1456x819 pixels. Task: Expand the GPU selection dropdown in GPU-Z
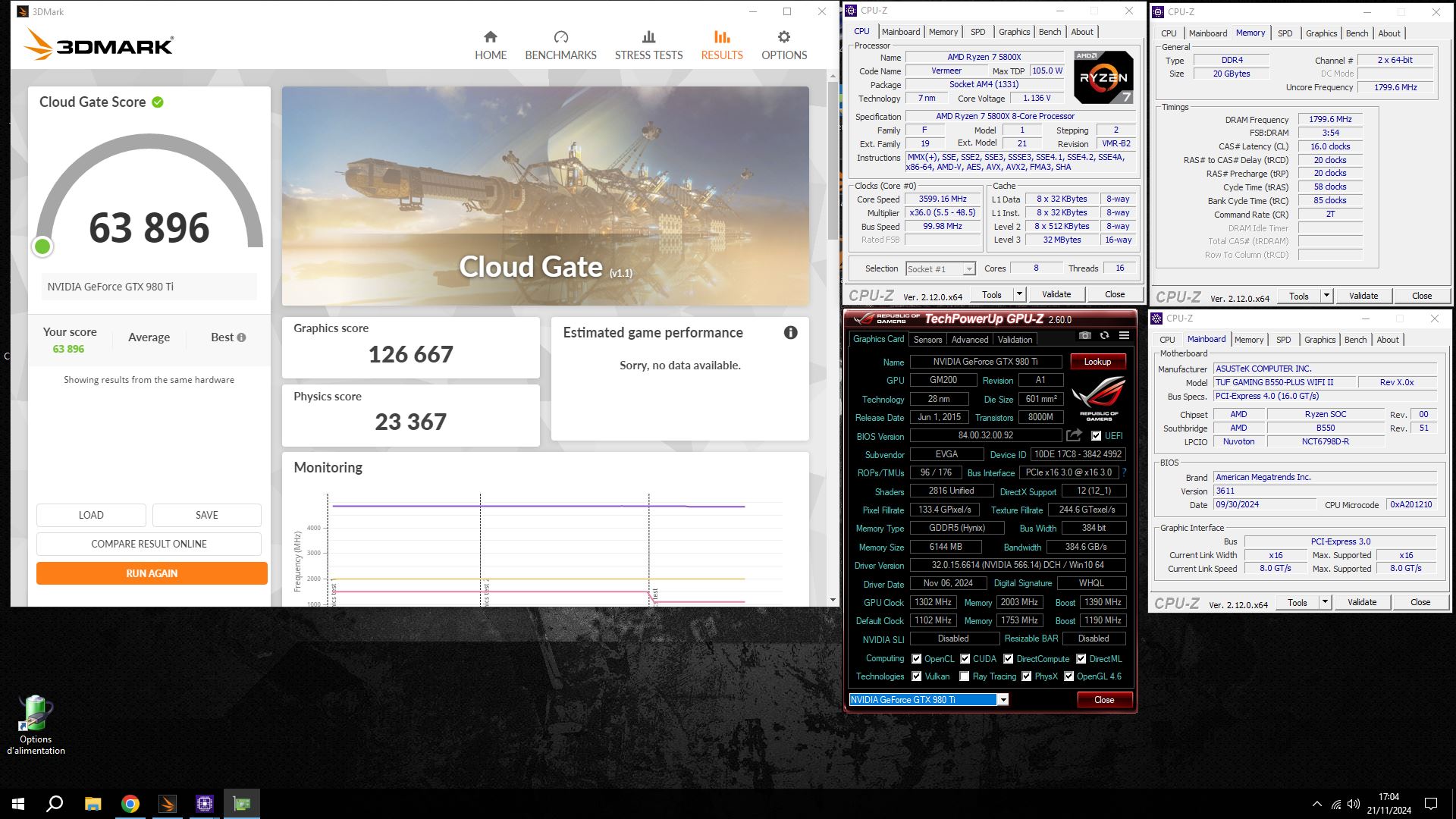click(1003, 700)
